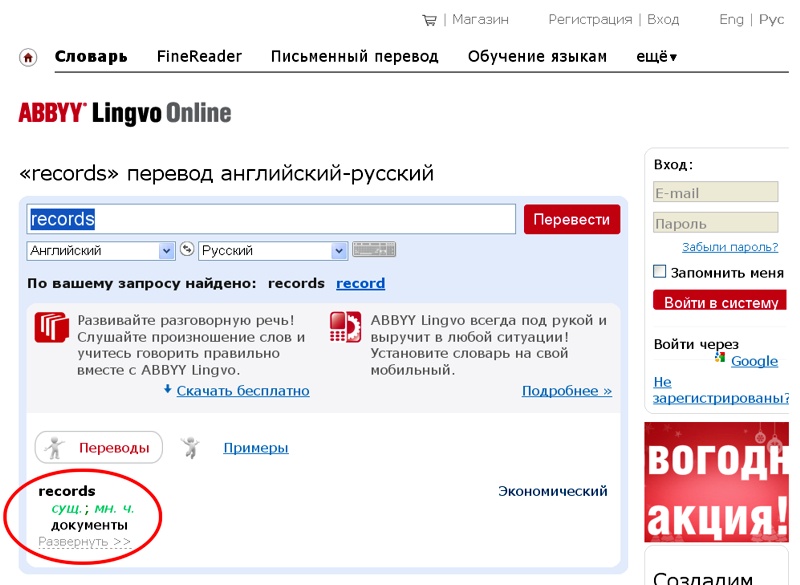The image size is (800, 585).
Task: Click the Регистрация link
Action: (590, 19)
